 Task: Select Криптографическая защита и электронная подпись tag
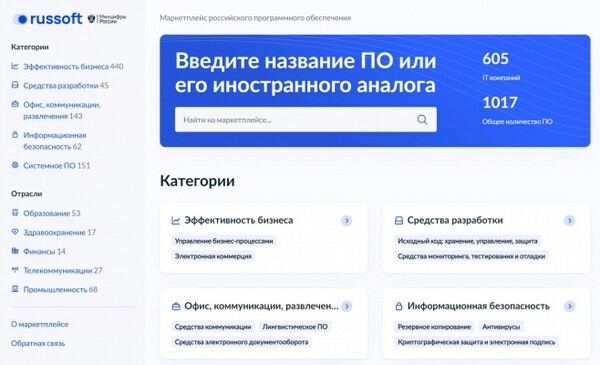tap(476, 342)
